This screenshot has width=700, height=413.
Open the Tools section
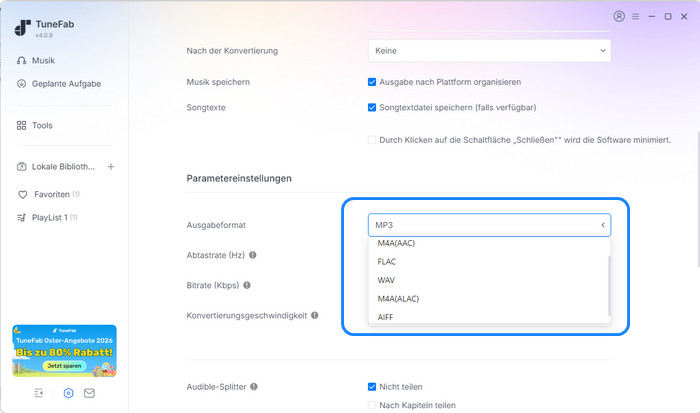[34, 125]
